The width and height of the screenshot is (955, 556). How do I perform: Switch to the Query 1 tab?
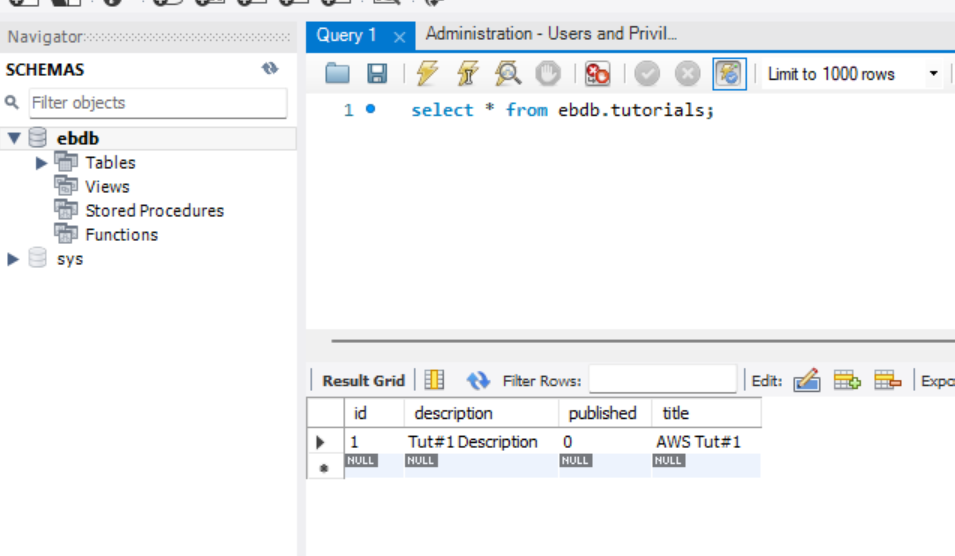[x=347, y=35]
